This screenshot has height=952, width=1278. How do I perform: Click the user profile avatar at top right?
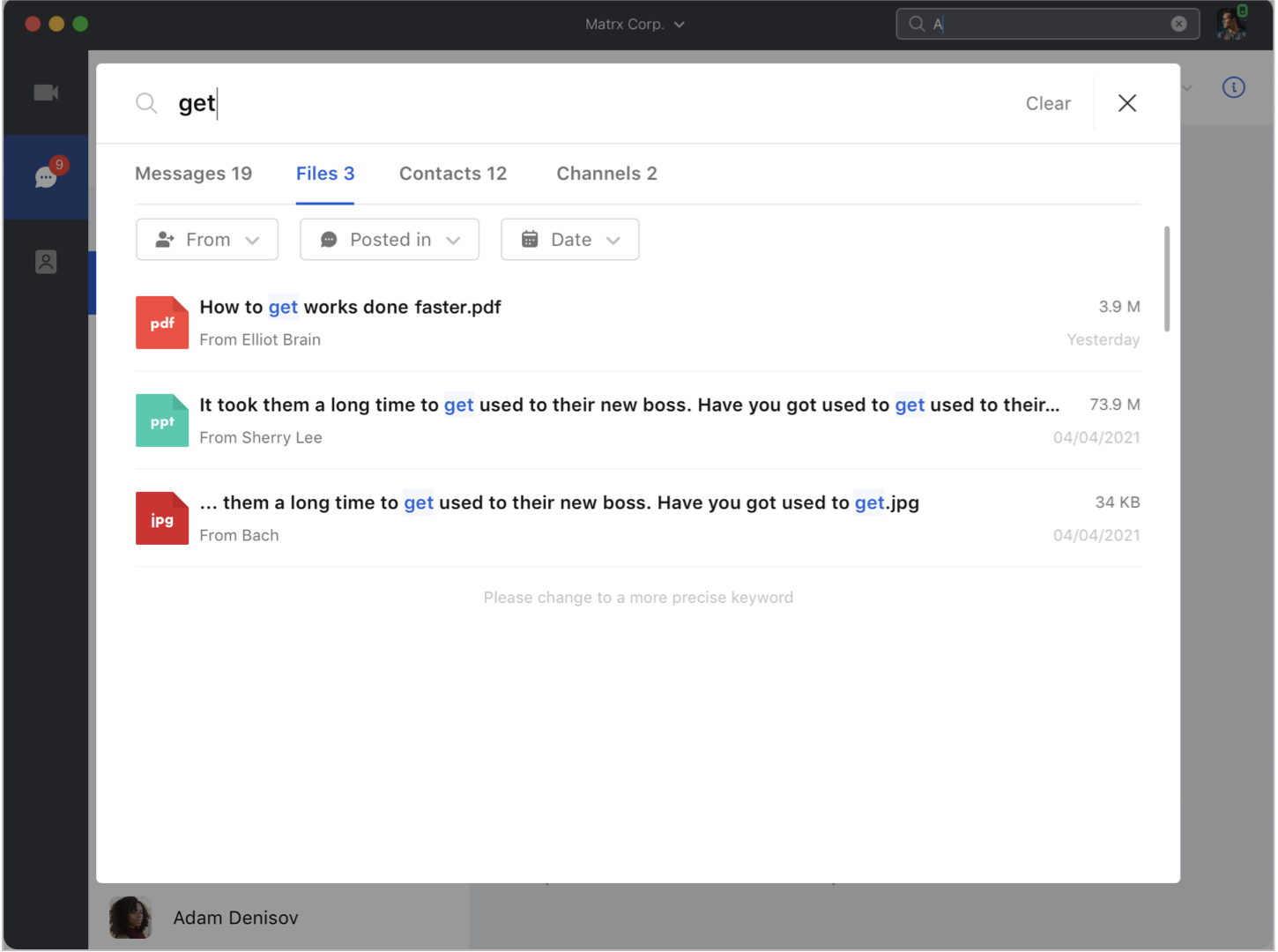click(x=1231, y=24)
